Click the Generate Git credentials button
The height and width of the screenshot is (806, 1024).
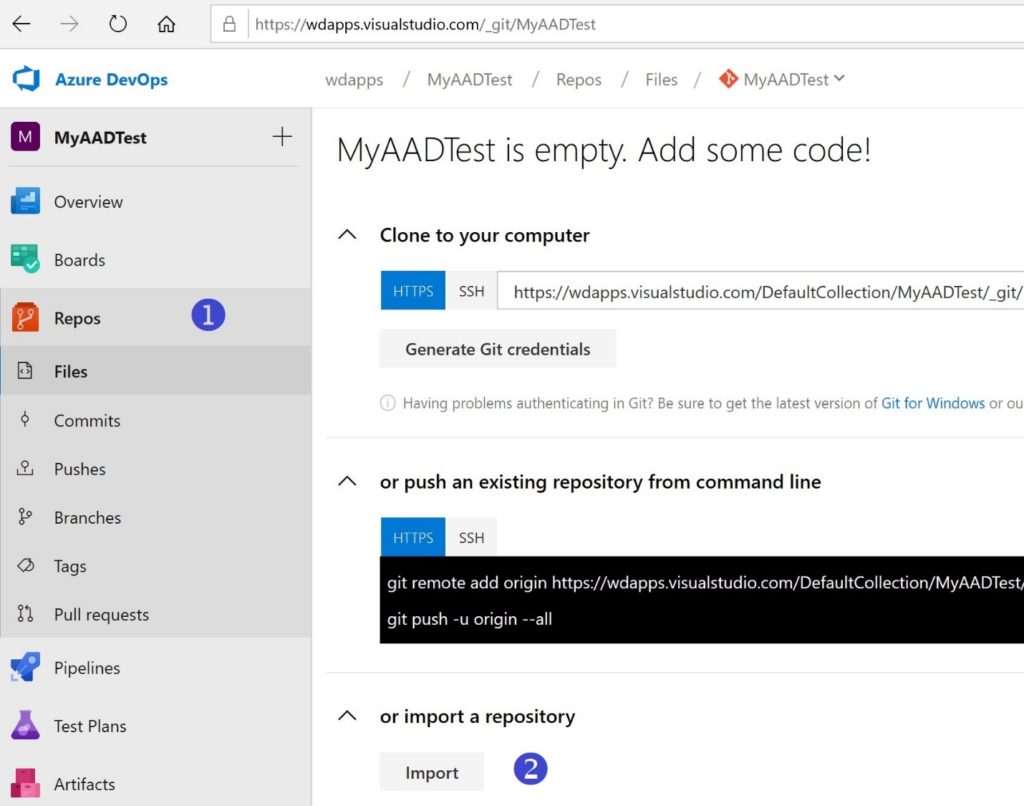tap(497, 349)
